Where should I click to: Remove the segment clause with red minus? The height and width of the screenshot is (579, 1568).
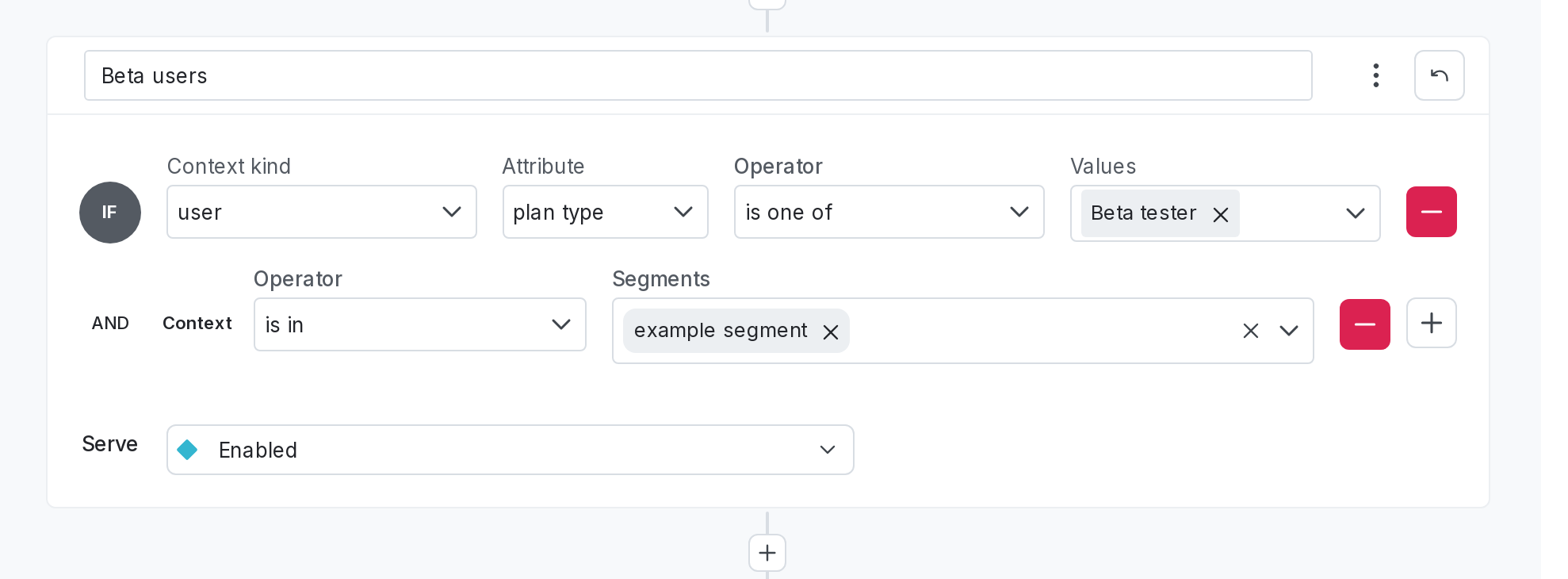coord(1365,324)
